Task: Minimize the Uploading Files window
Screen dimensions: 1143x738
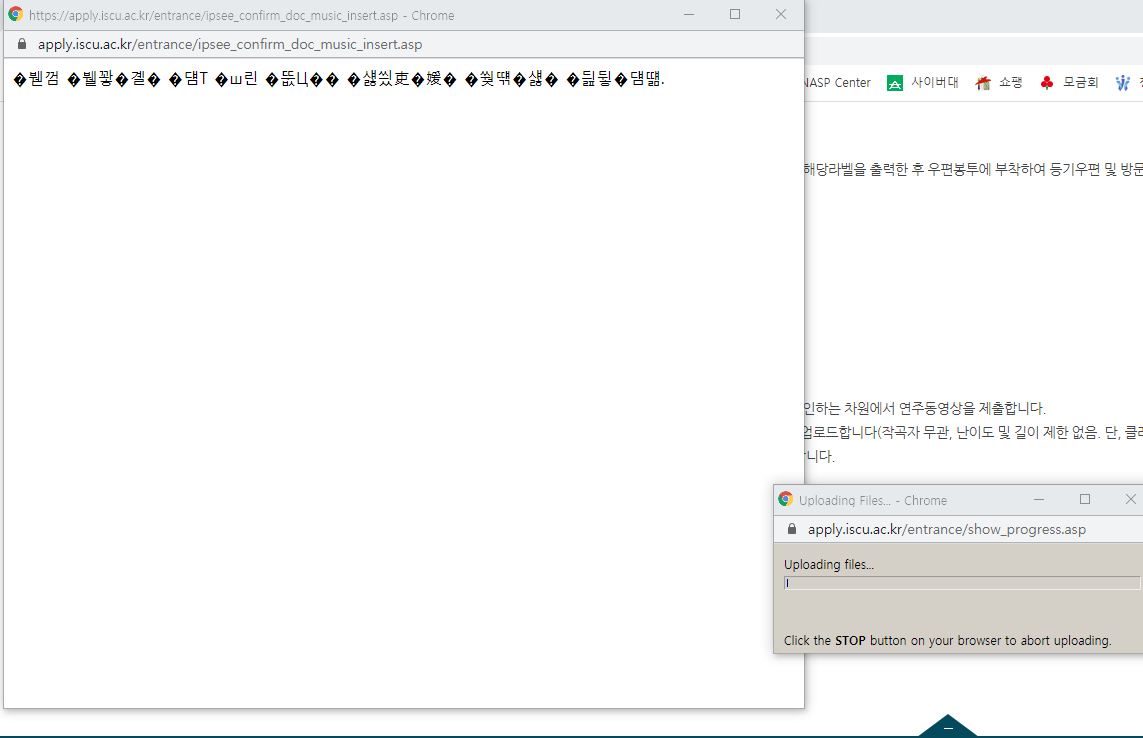Action: tap(1039, 499)
